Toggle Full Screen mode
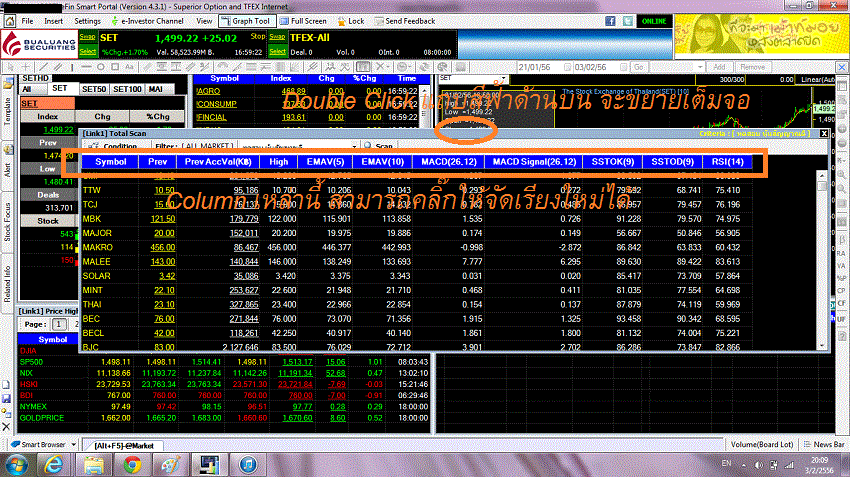Screen dimensions: 850x477 coord(303,21)
